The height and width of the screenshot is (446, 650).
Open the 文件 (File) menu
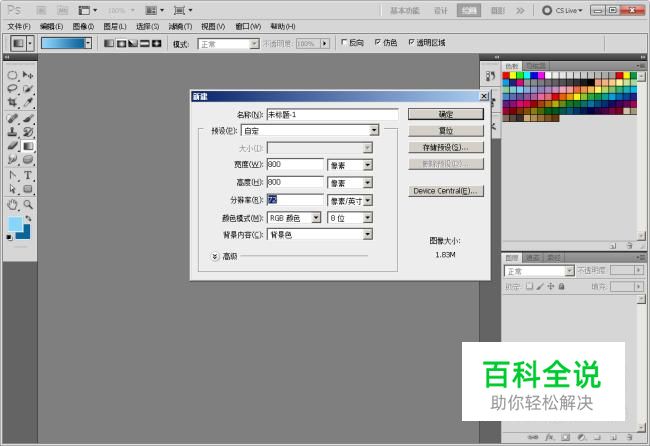(x=19, y=26)
